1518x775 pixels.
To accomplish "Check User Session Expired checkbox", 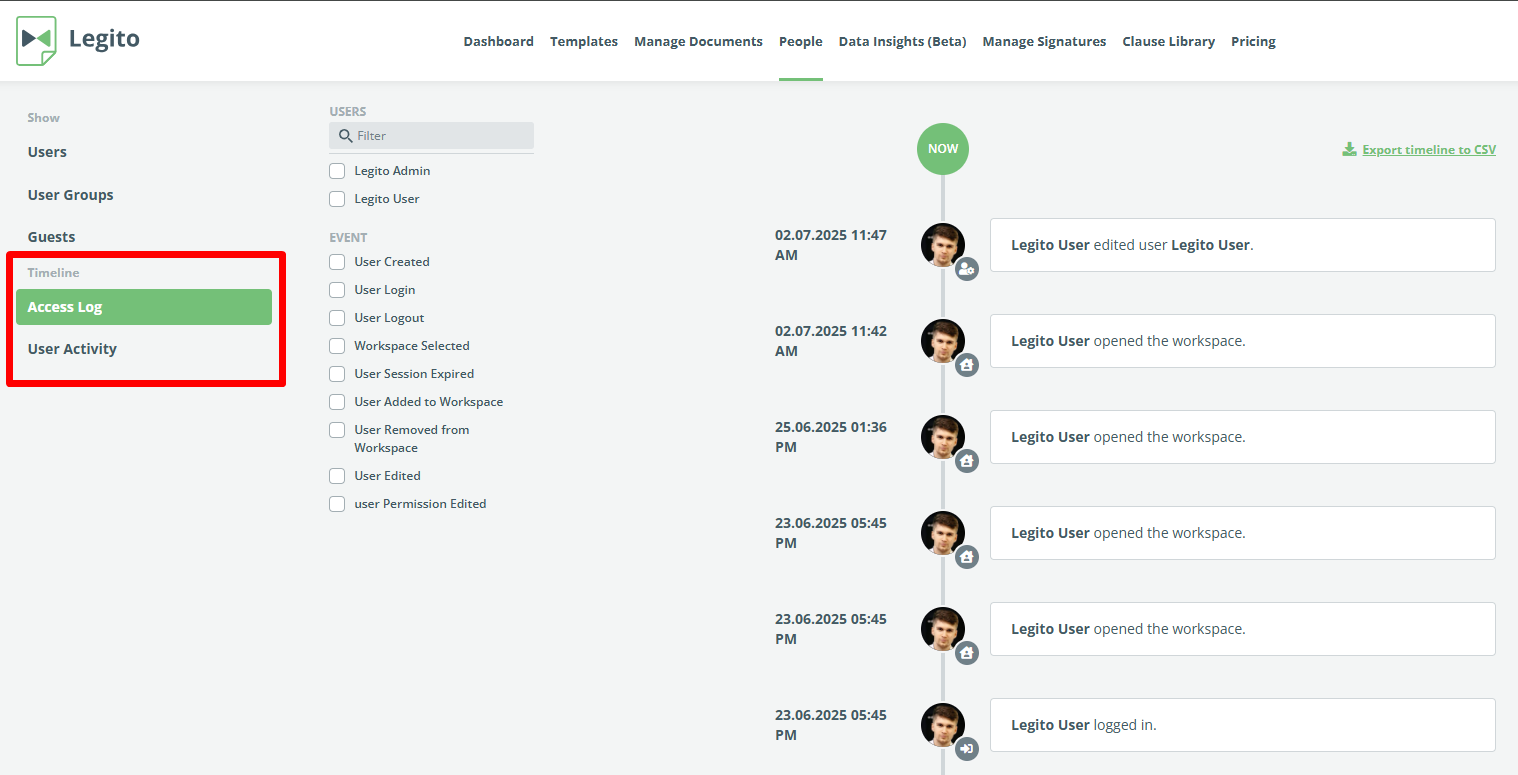I will (x=337, y=374).
